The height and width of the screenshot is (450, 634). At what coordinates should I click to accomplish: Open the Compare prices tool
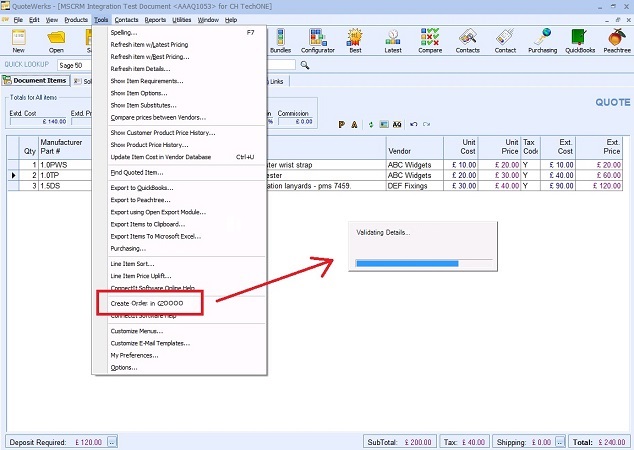pos(431,40)
